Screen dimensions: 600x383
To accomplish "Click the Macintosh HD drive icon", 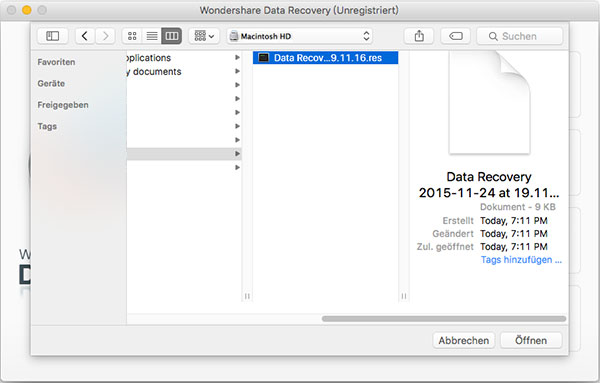I will coord(234,36).
